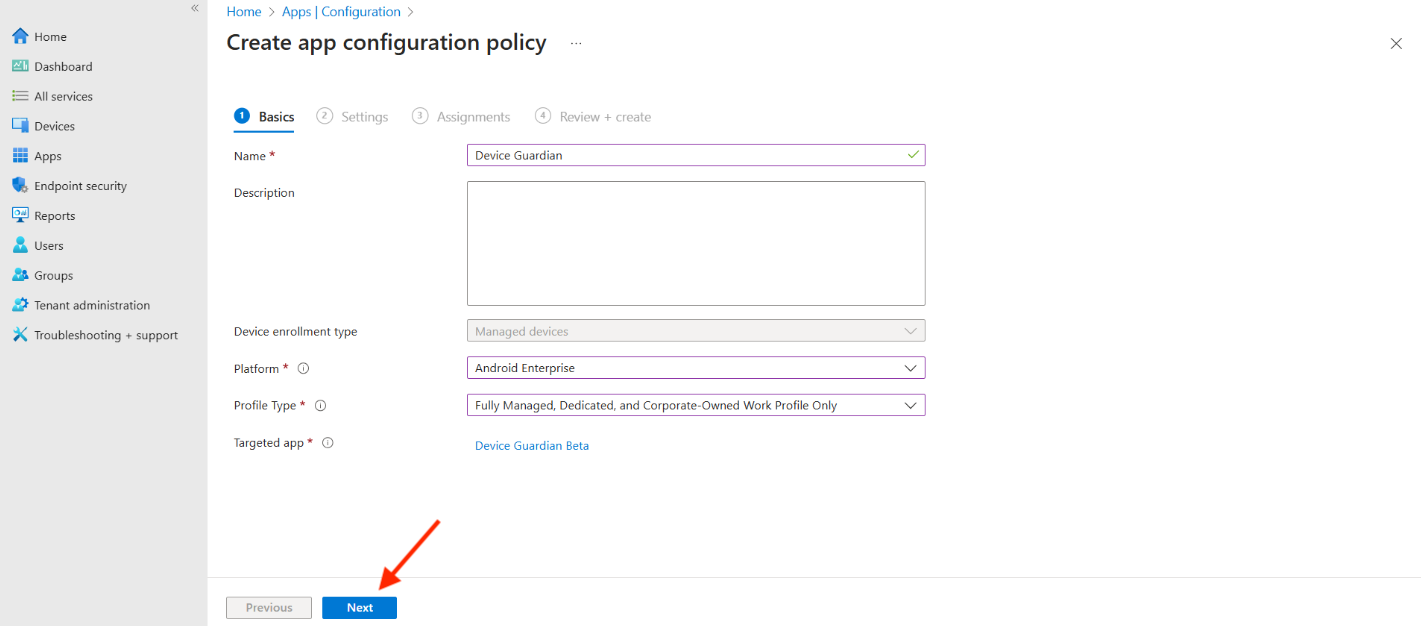The width and height of the screenshot is (1421, 626).
Task: Click the Users icon in sidebar
Action: [x=20, y=246]
